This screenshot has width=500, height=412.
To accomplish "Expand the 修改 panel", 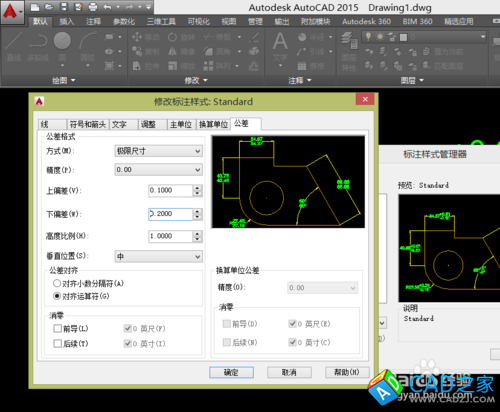I will [x=196, y=80].
